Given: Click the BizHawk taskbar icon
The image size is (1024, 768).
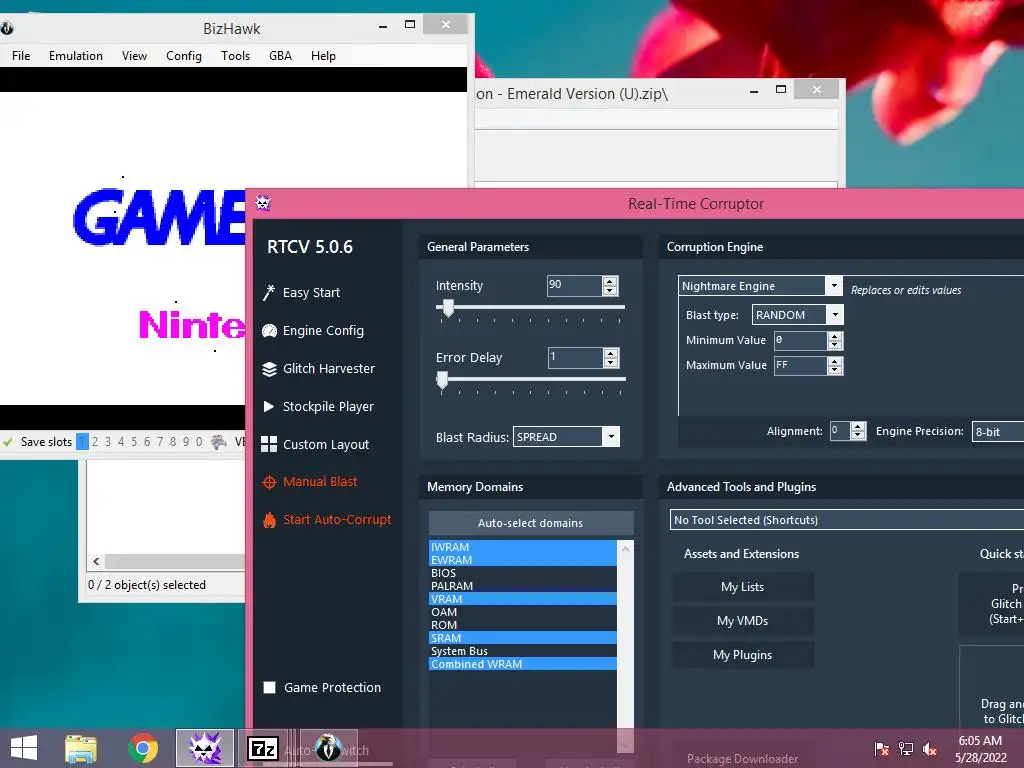Looking at the screenshot, I should pyautogui.click(x=328, y=748).
